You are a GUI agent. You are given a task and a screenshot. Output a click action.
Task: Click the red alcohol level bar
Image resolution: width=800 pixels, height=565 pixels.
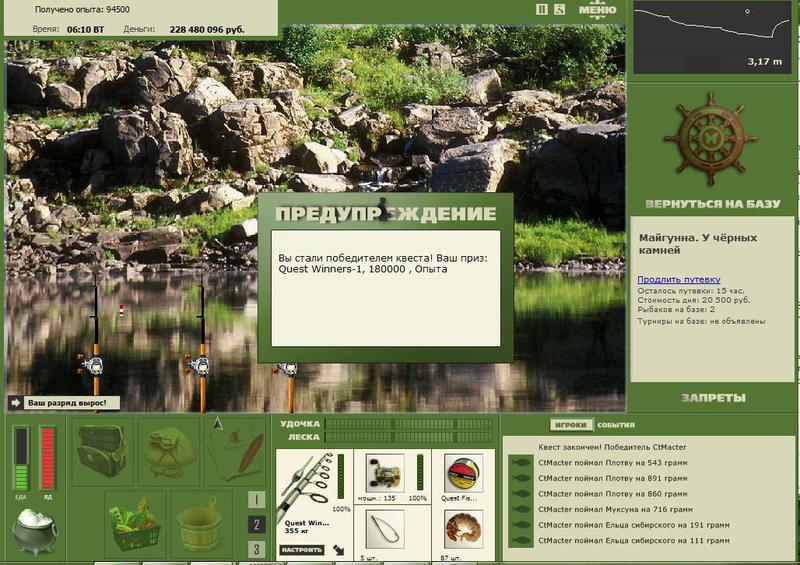(x=47, y=459)
